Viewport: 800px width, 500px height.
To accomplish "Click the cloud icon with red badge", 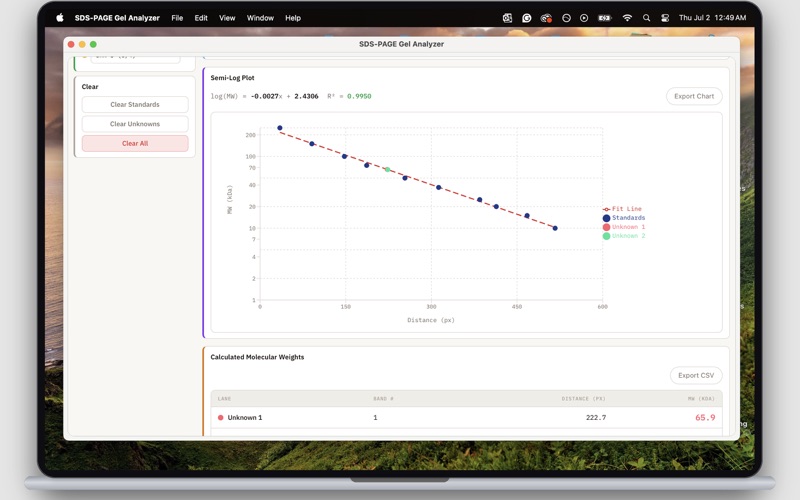I will tap(546, 18).
